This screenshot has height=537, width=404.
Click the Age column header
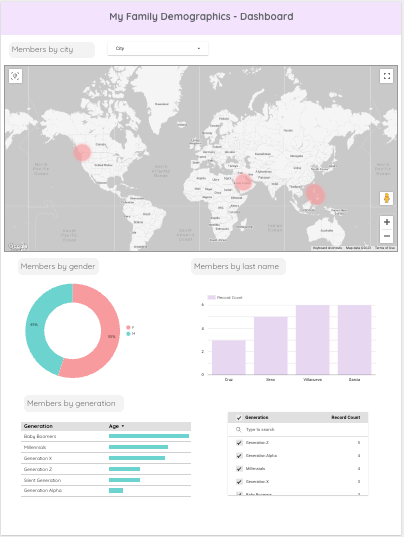click(114, 426)
